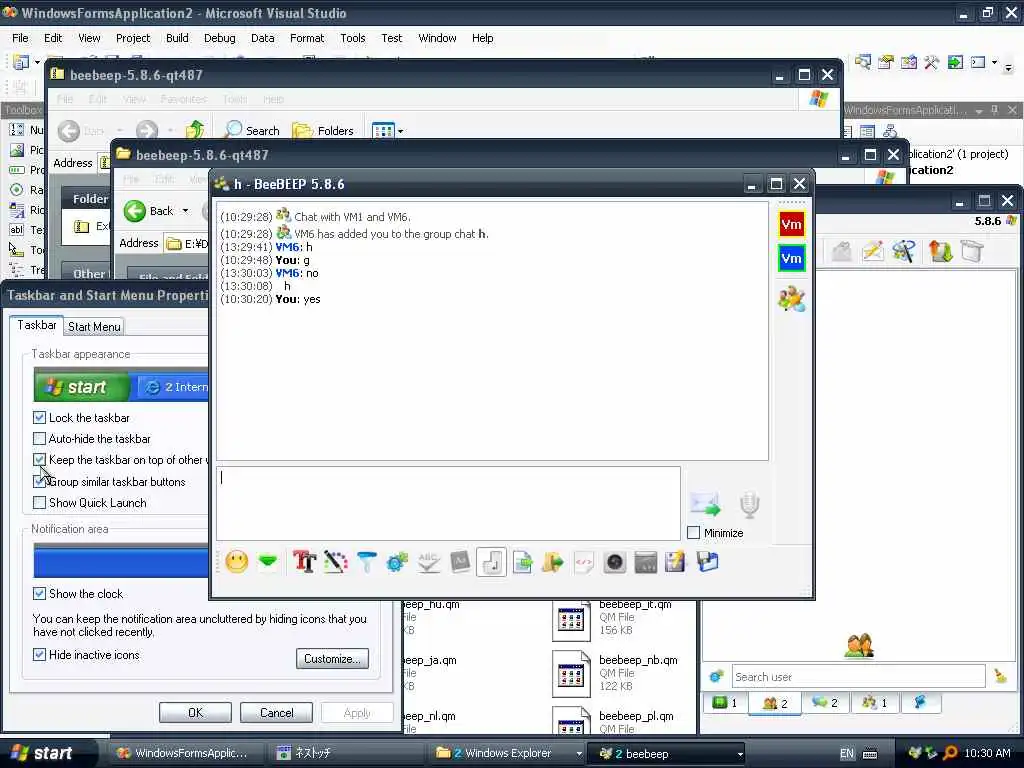The width and height of the screenshot is (1024, 768).
Task: Toggle Show the clock checkbox
Action: point(39,593)
